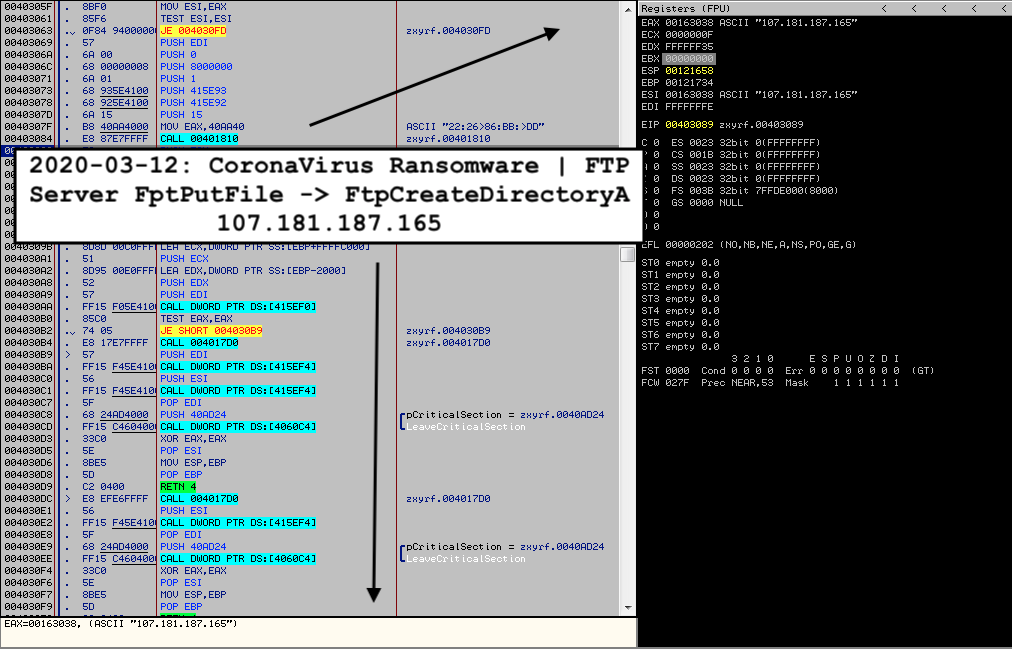Image resolution: width=1012 pixels, height=649 pixels.
Task: Select the EDI register value FFFFFFFE
Action: coord(689,106)
